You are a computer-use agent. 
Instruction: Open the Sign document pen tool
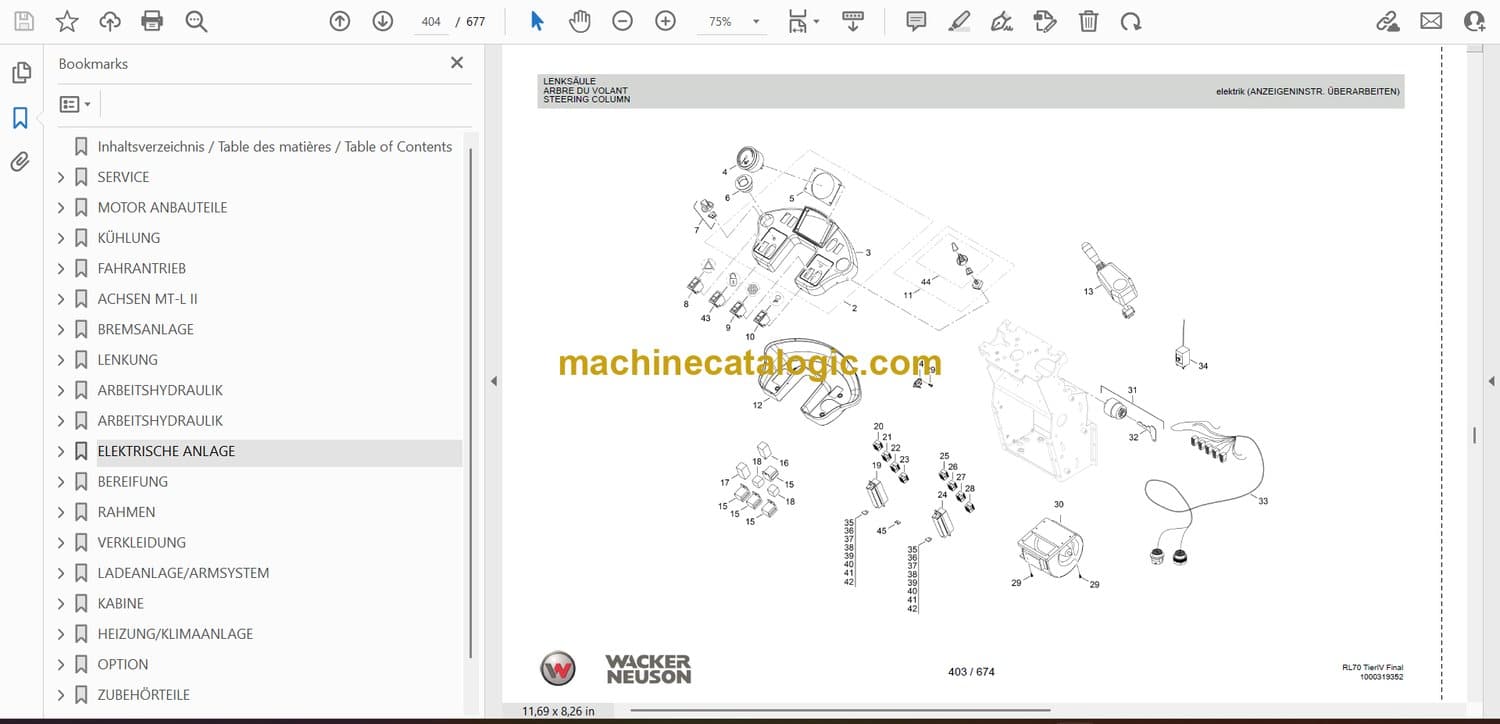[1002, 21]
